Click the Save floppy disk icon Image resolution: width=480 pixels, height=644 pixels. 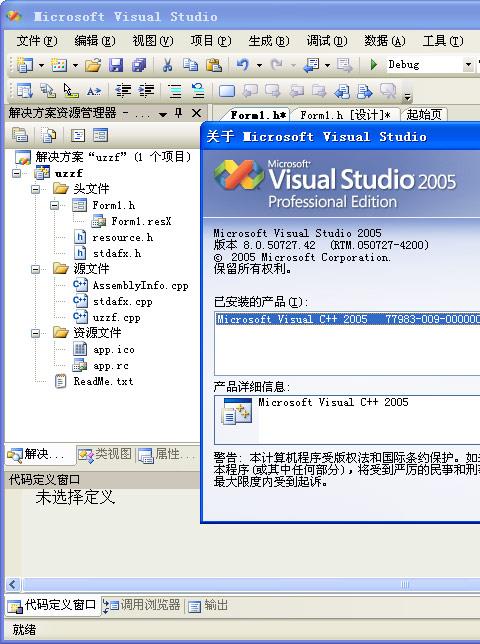tap(116, 65)
